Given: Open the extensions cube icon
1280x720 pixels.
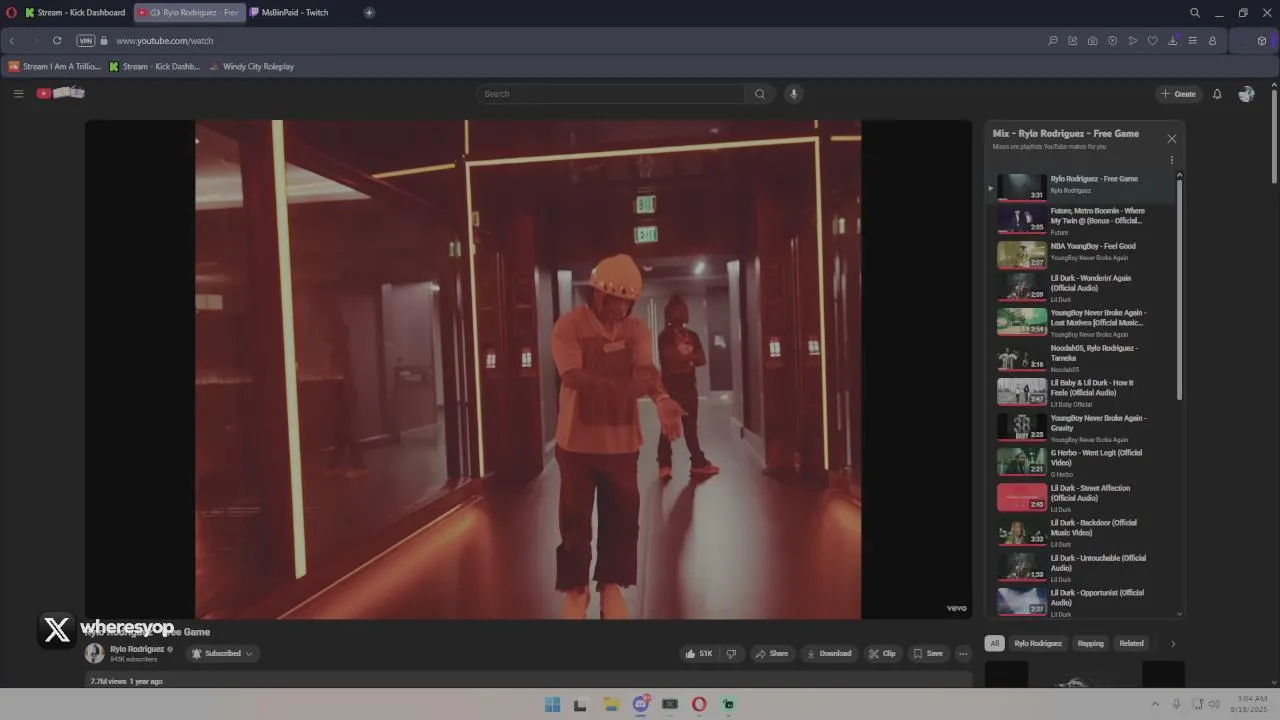Looking at the screenshot, I should [x=1262, y=41].
